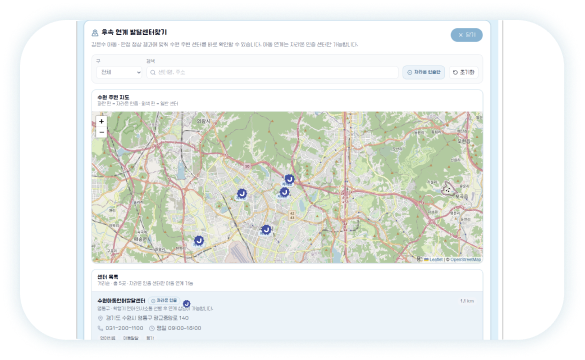Click the certification badge on first center card
This screenshot has width=585, height=360.
pyautogui.click(x=164, y=300)
